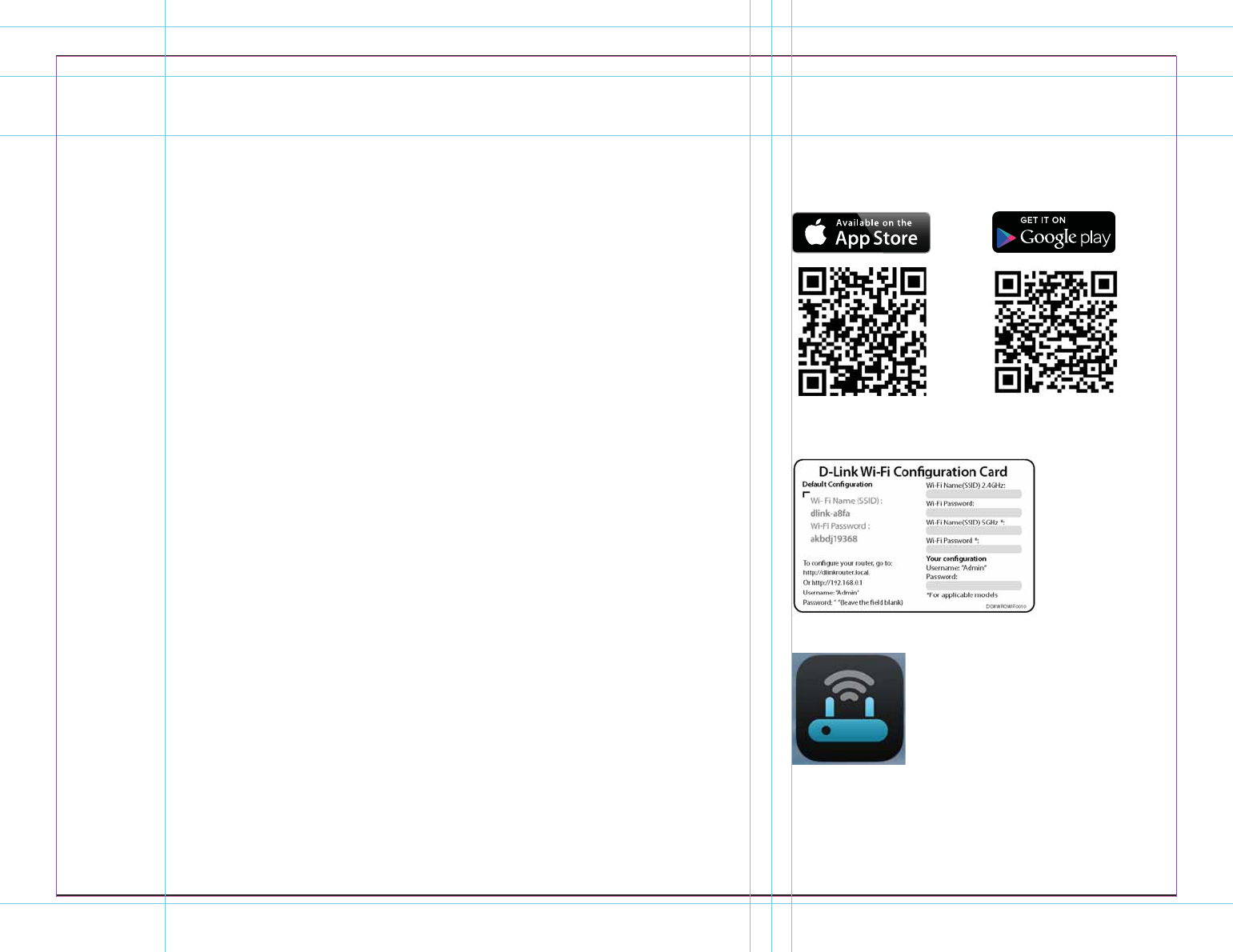Click the "D-Link Wi-Fi Configuration Card" title

(913, 472)
